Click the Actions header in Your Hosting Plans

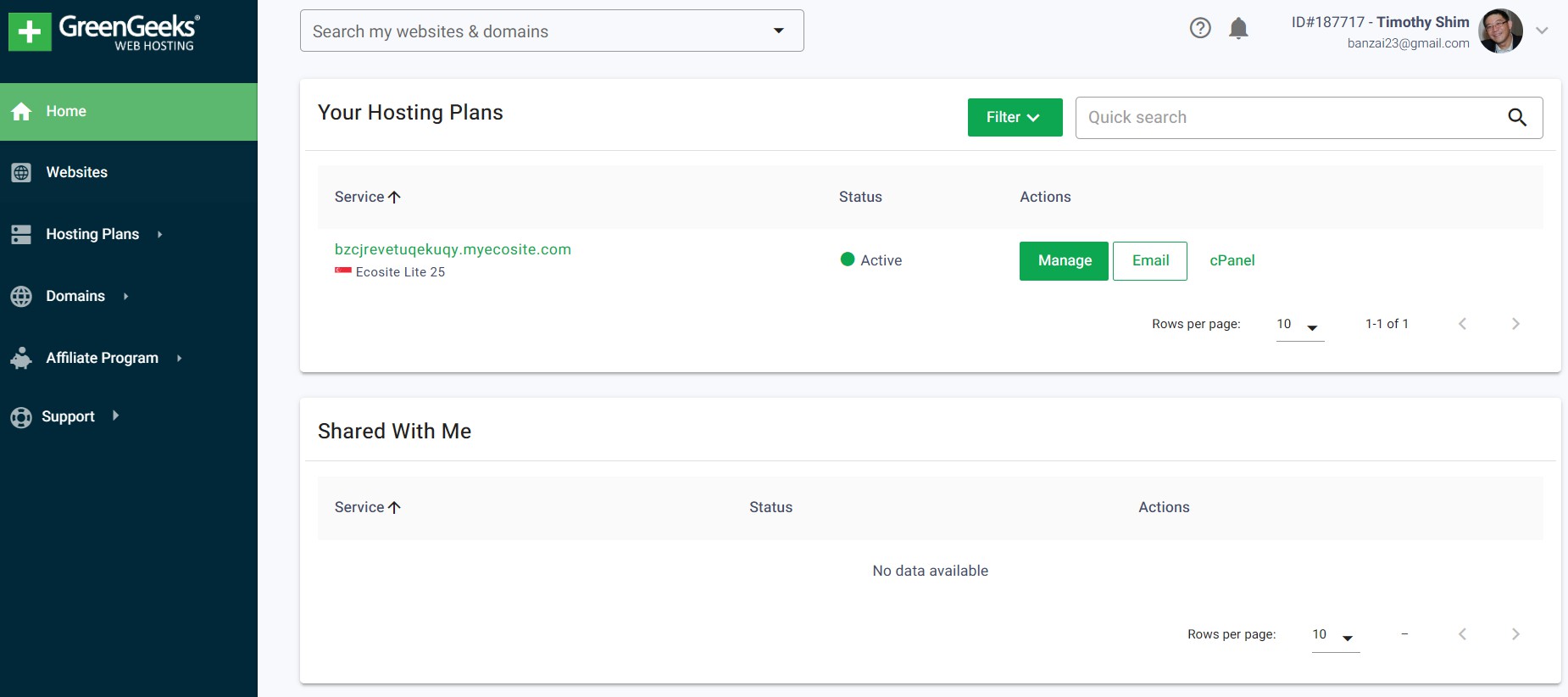[1045, 197]
